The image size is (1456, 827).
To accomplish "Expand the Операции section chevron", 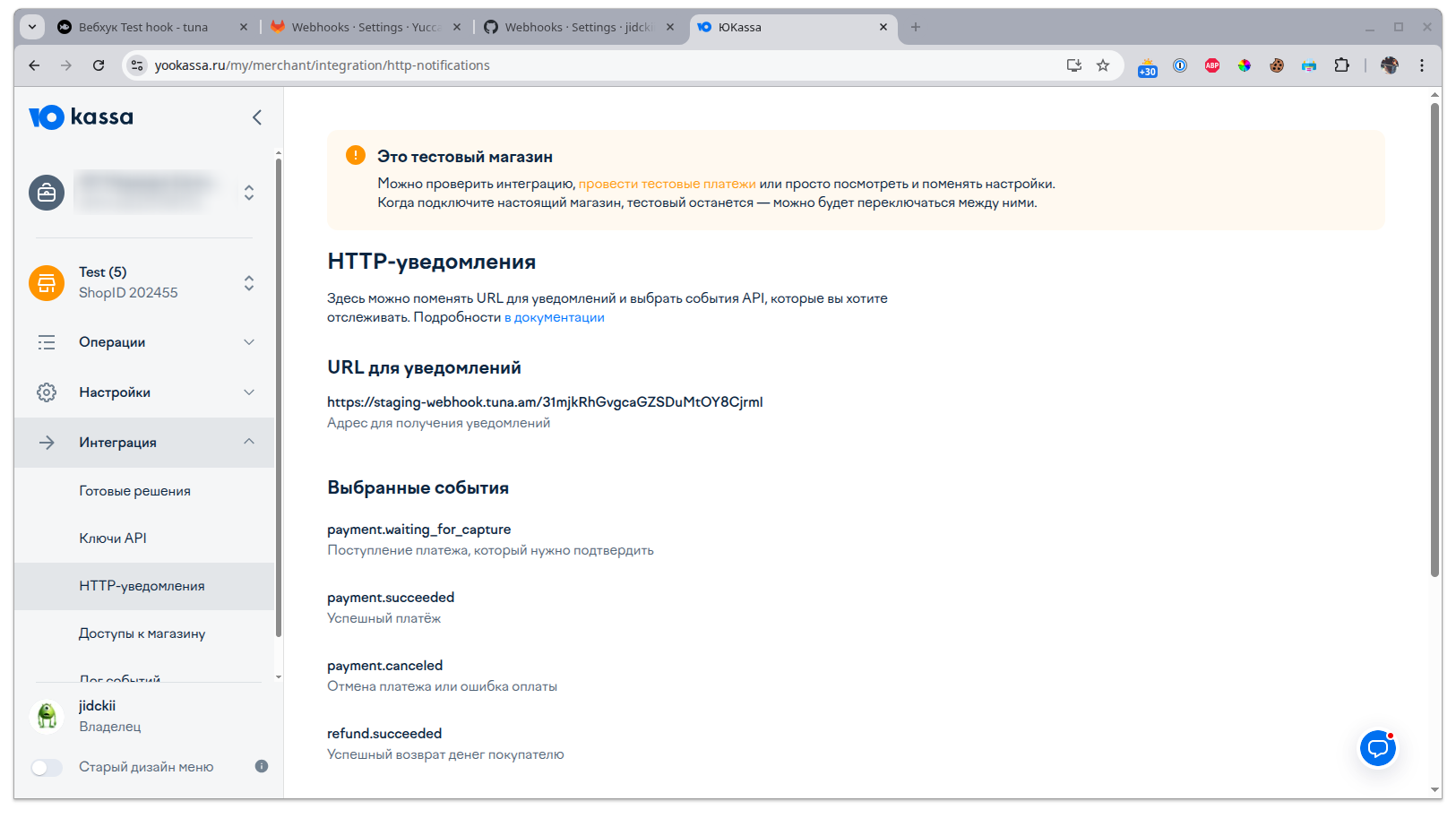I will (x=249, y=342).
